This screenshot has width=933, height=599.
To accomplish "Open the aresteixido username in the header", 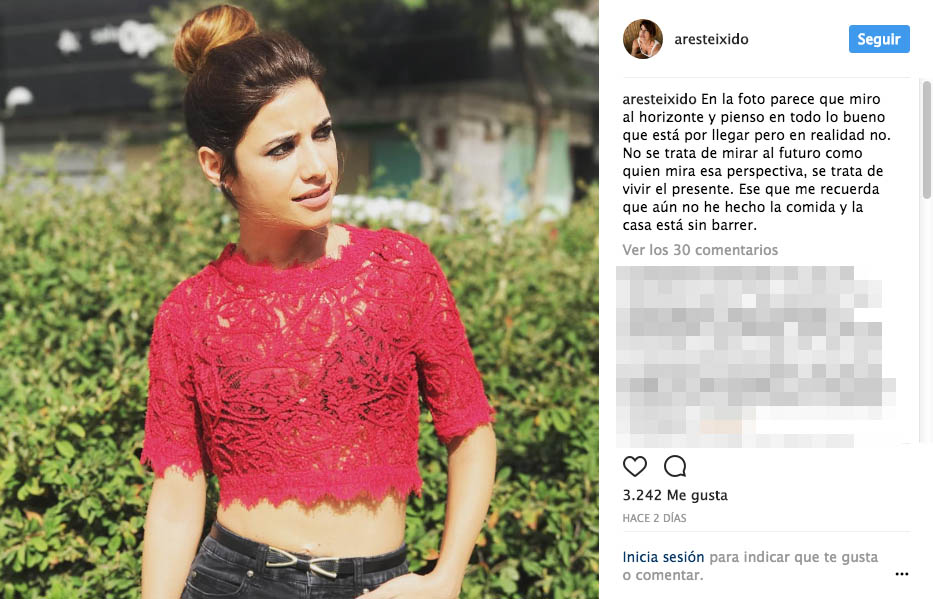I will click(x=711, y=39).
